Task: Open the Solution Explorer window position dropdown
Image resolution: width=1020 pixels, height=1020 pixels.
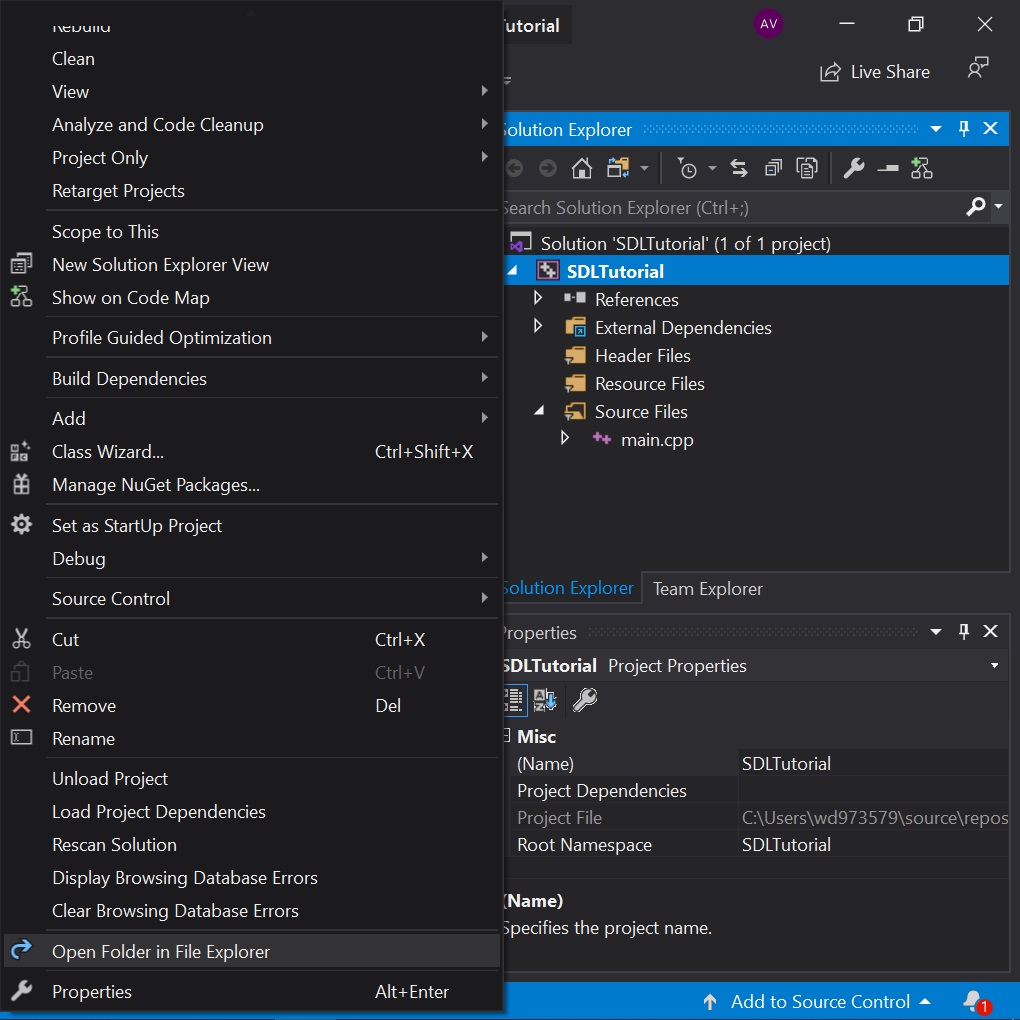Action: click(935, 129)
